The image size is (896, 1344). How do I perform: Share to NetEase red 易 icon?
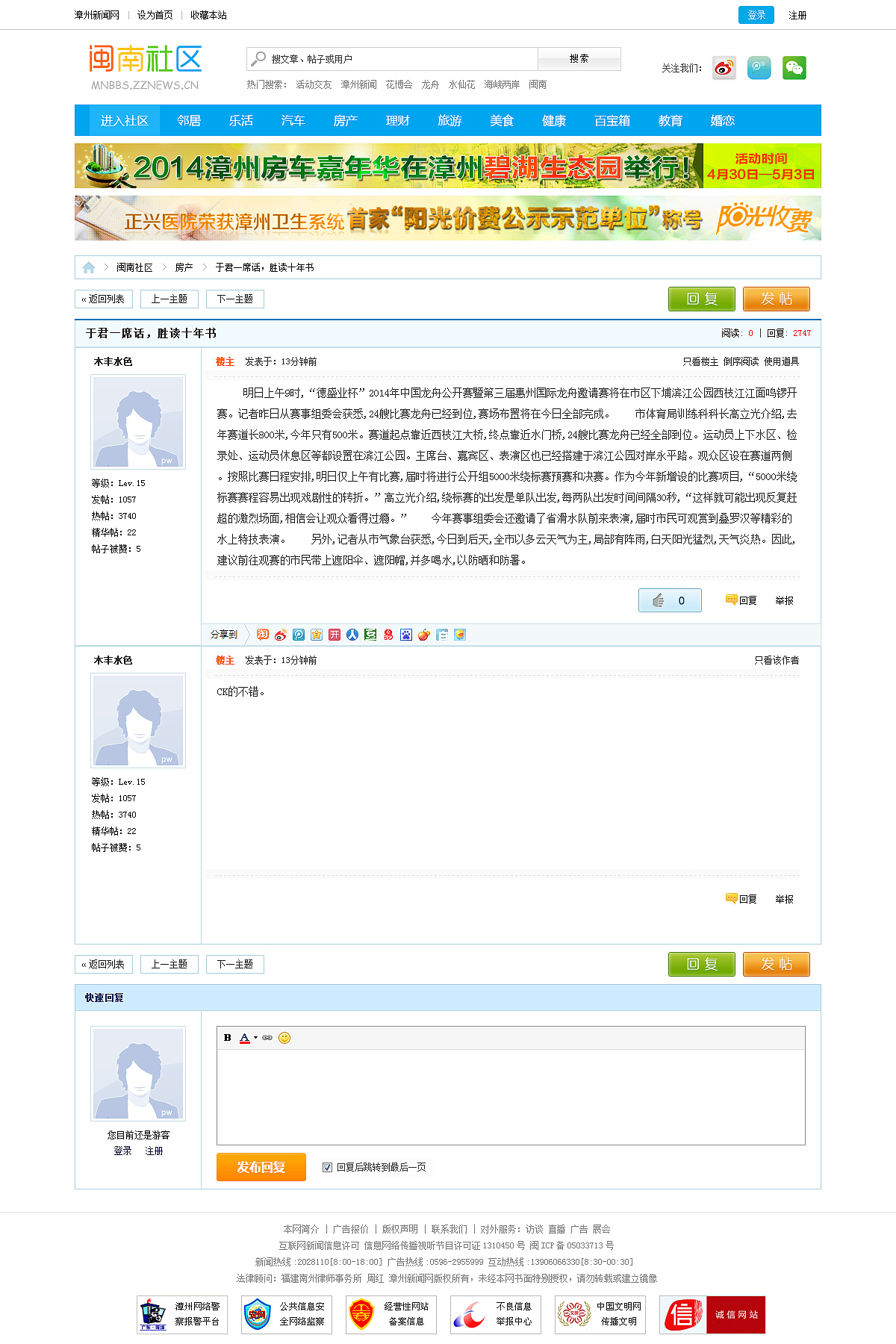(x=388, y=635)
